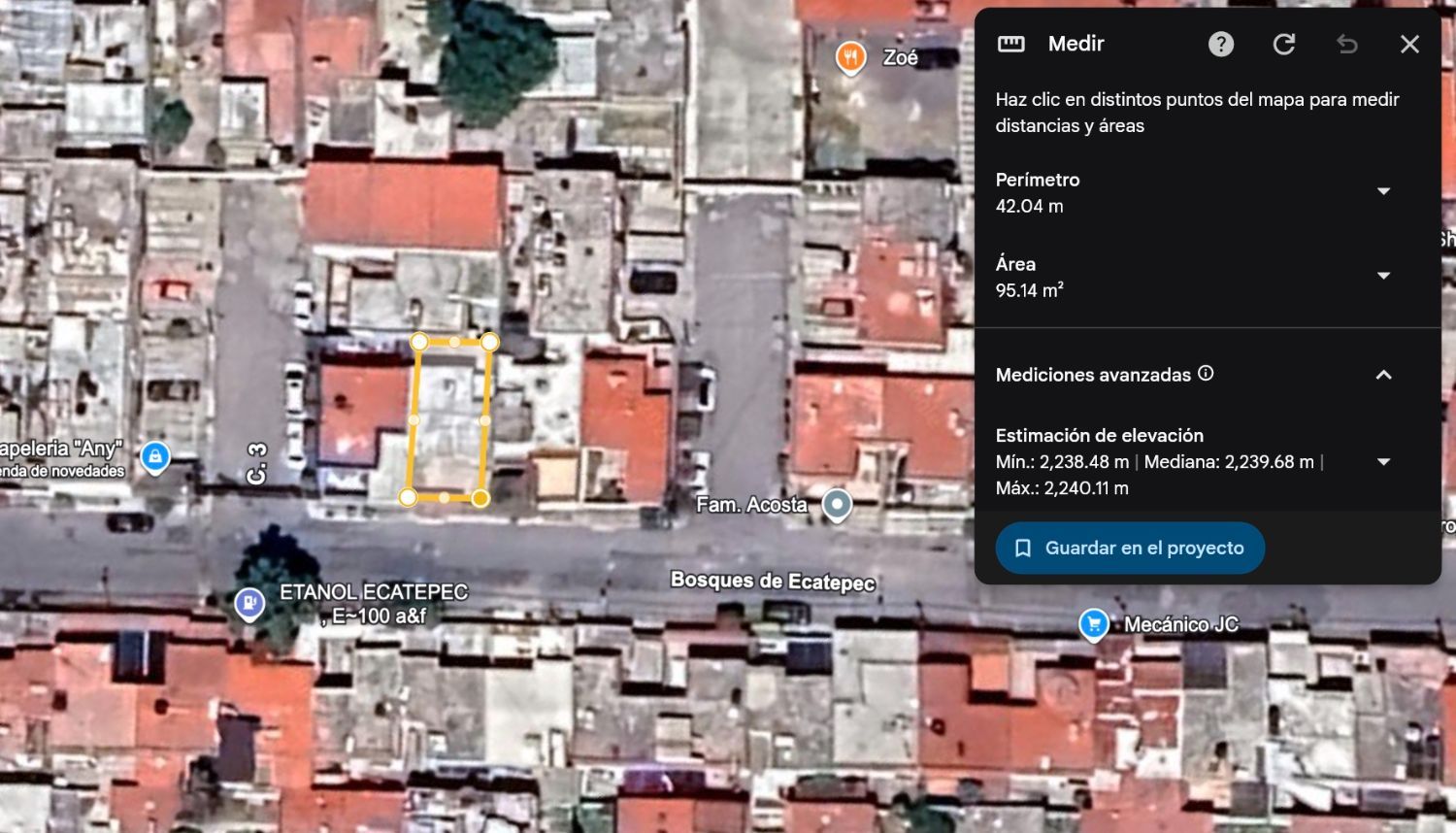Open the Área units dropdown

pyautogui.click(x=1384, y=276)
